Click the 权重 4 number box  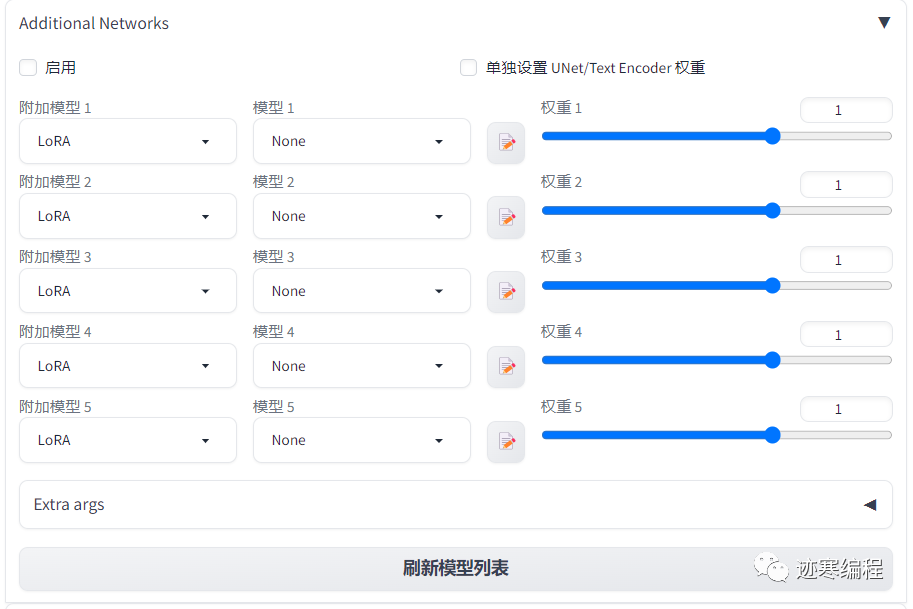point(845,334)
